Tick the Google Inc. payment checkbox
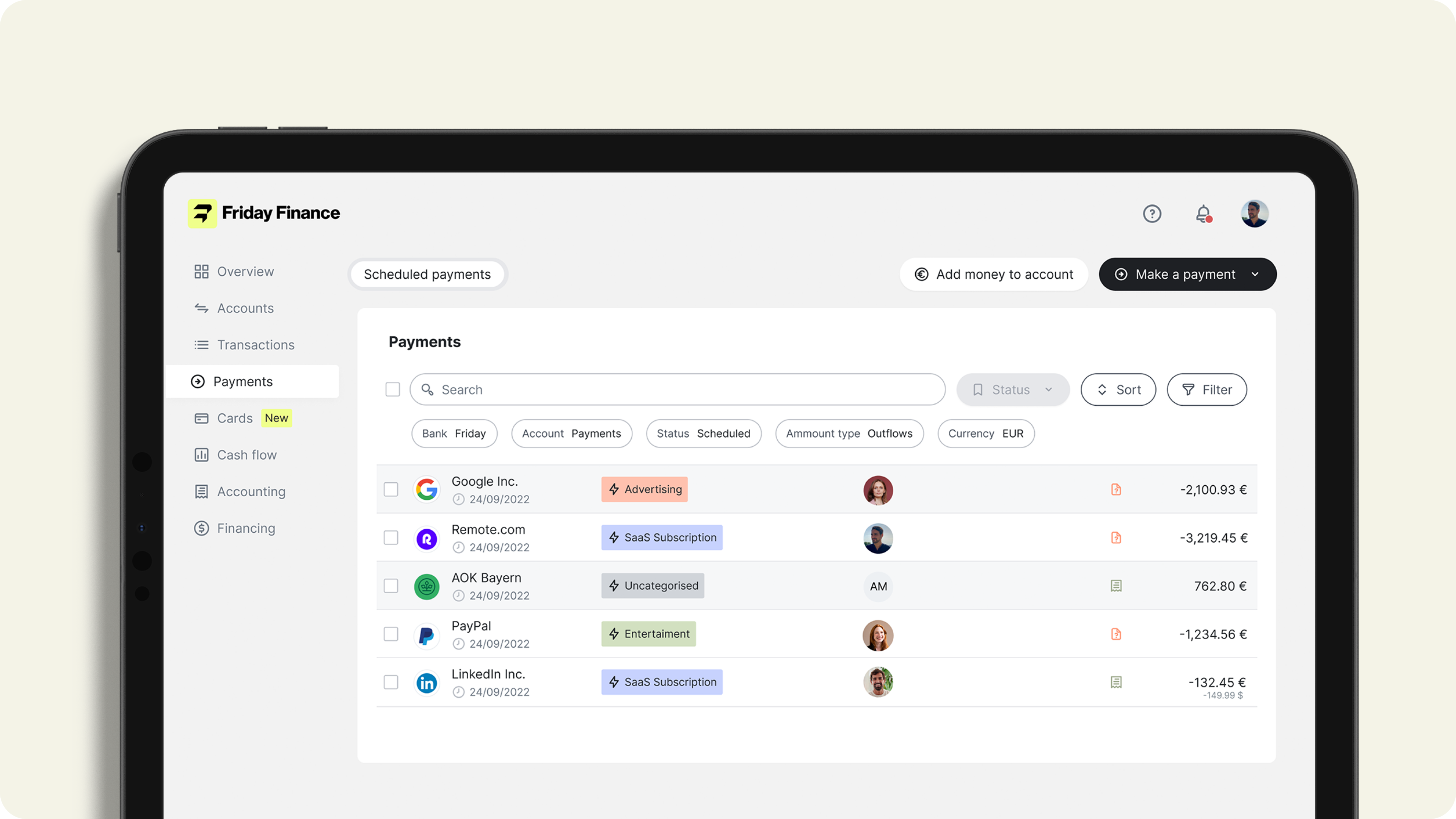Screen dimensions: 1456x819 tap(391, 490)
